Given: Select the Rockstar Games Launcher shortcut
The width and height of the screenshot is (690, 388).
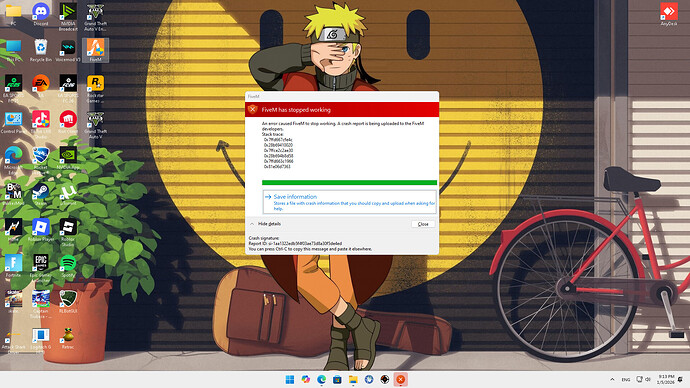Looking at the screenshot, I should pyautogui.click(x=95, y=88).
